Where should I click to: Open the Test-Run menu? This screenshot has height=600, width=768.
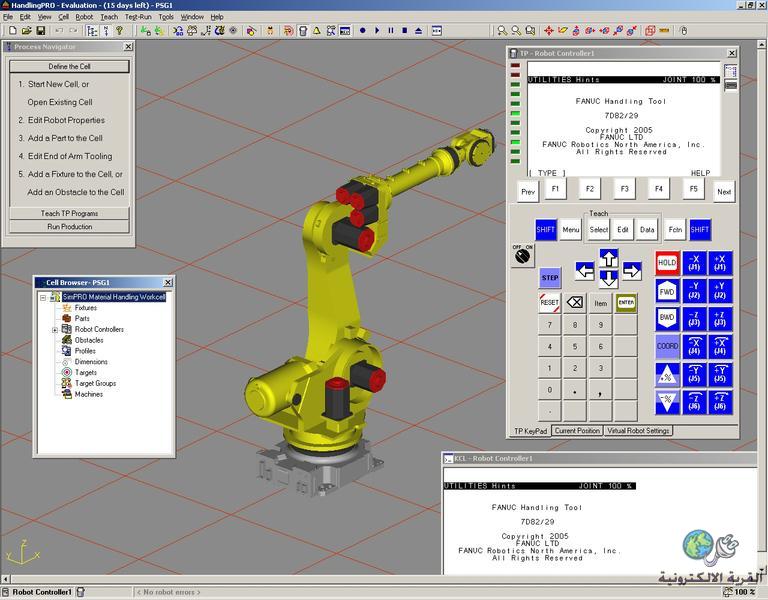pos(138,17)
